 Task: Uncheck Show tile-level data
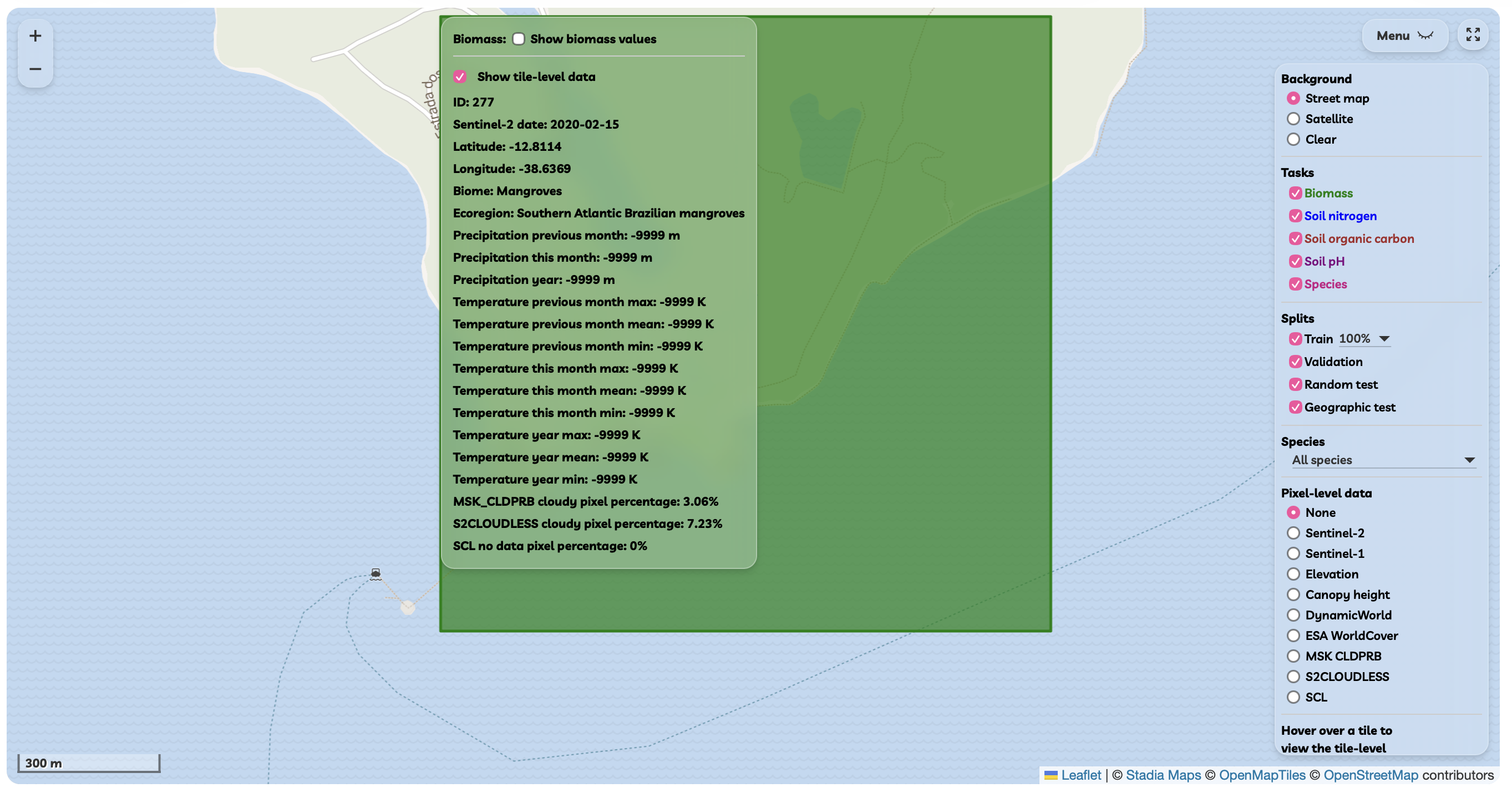tap(460, 77)
